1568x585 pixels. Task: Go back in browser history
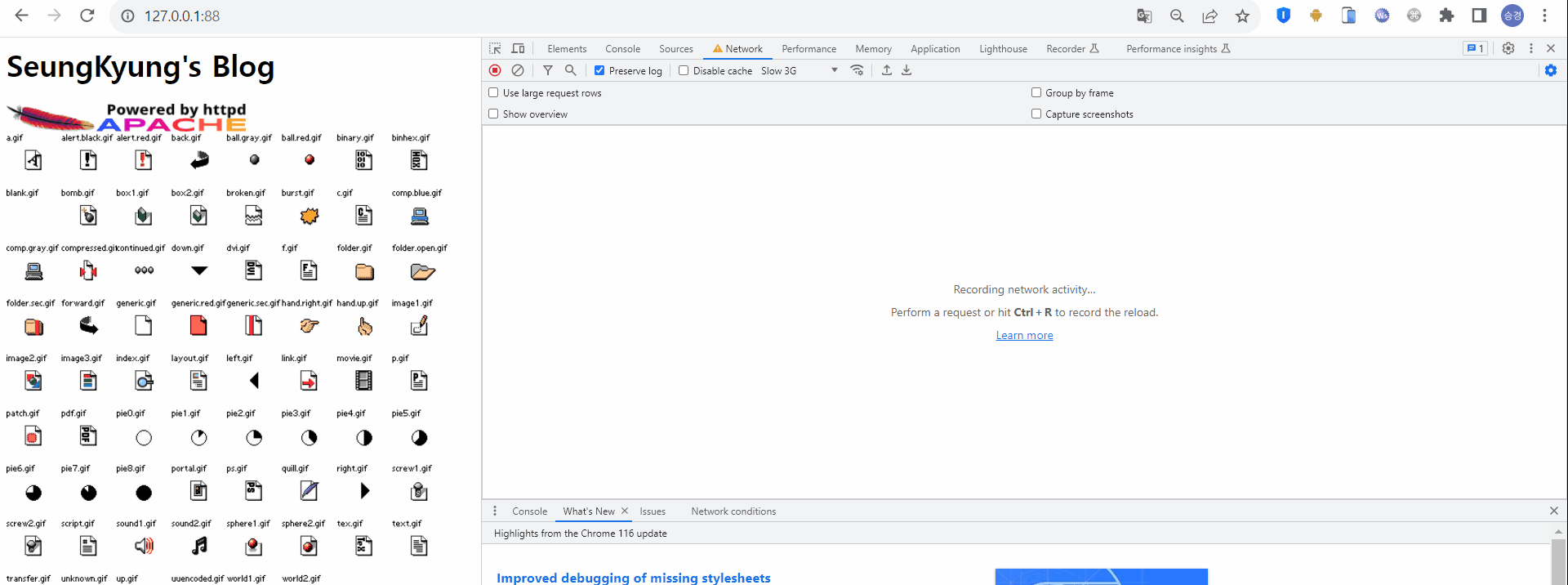22,16
